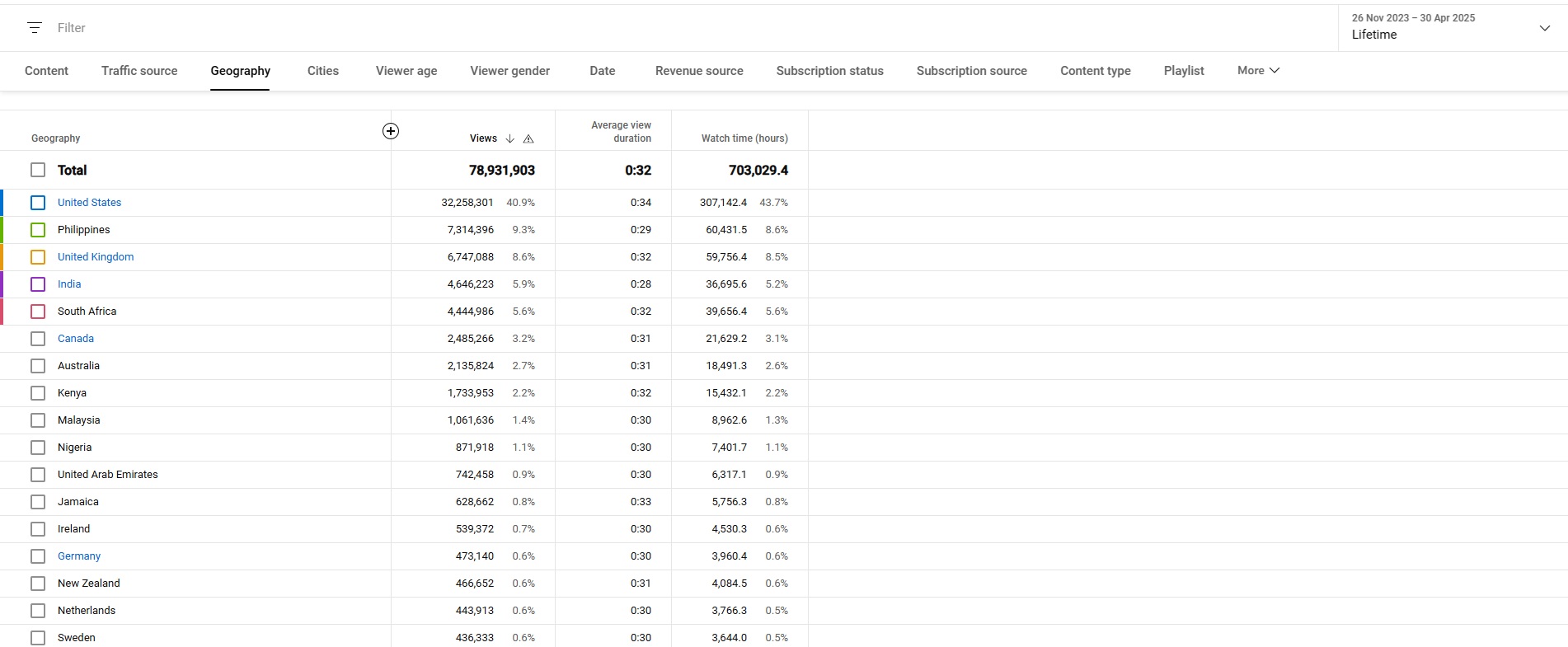Click total watch time 703,029.4
Viewport: 1568px width, 647px height.
click(x=758, y=171)
